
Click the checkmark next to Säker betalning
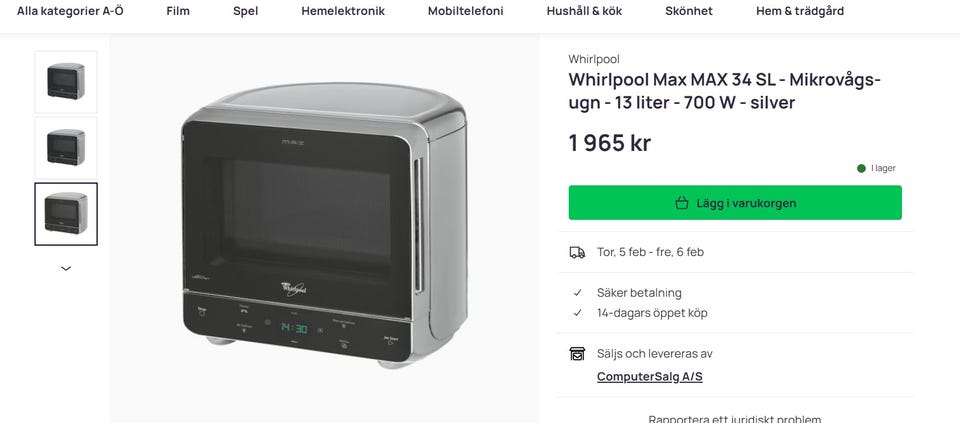point(577,293)
